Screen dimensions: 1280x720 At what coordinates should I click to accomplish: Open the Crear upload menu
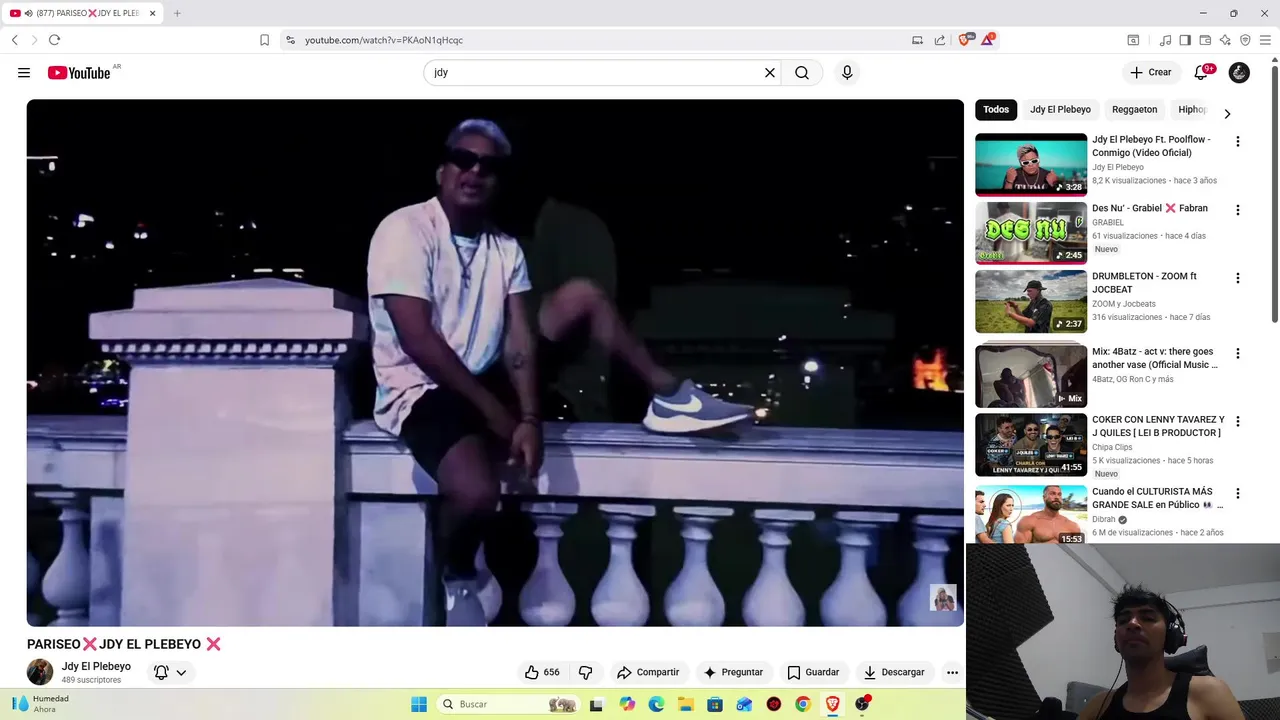coord(1151,73)
